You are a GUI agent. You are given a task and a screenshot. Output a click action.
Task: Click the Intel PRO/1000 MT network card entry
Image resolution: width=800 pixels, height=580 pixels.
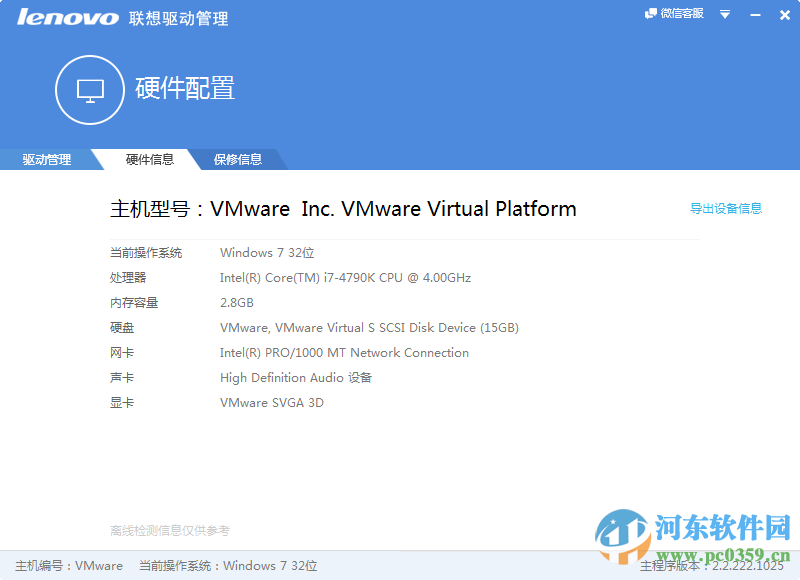pyautogui.click(x=344, y=353)
